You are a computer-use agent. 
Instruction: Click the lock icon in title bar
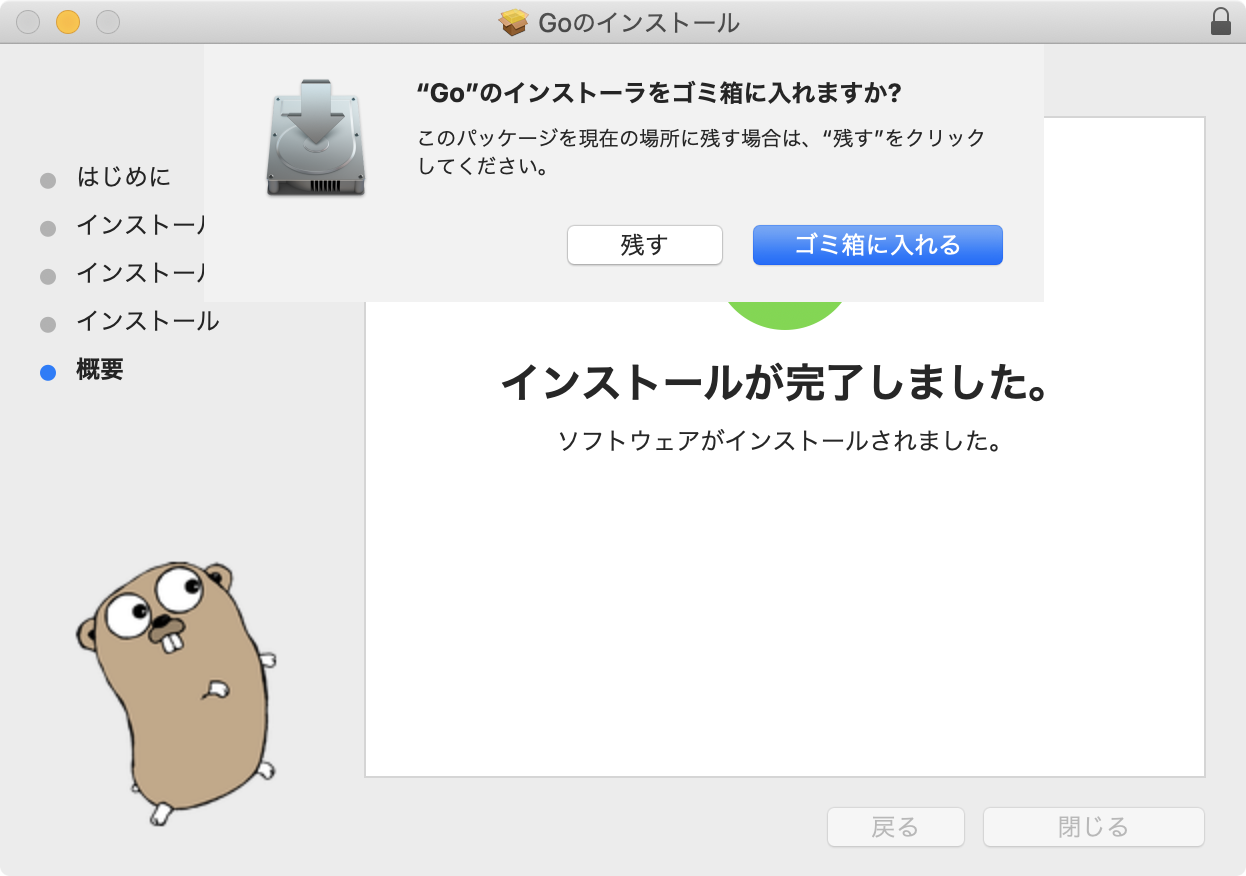[1220, 21]
